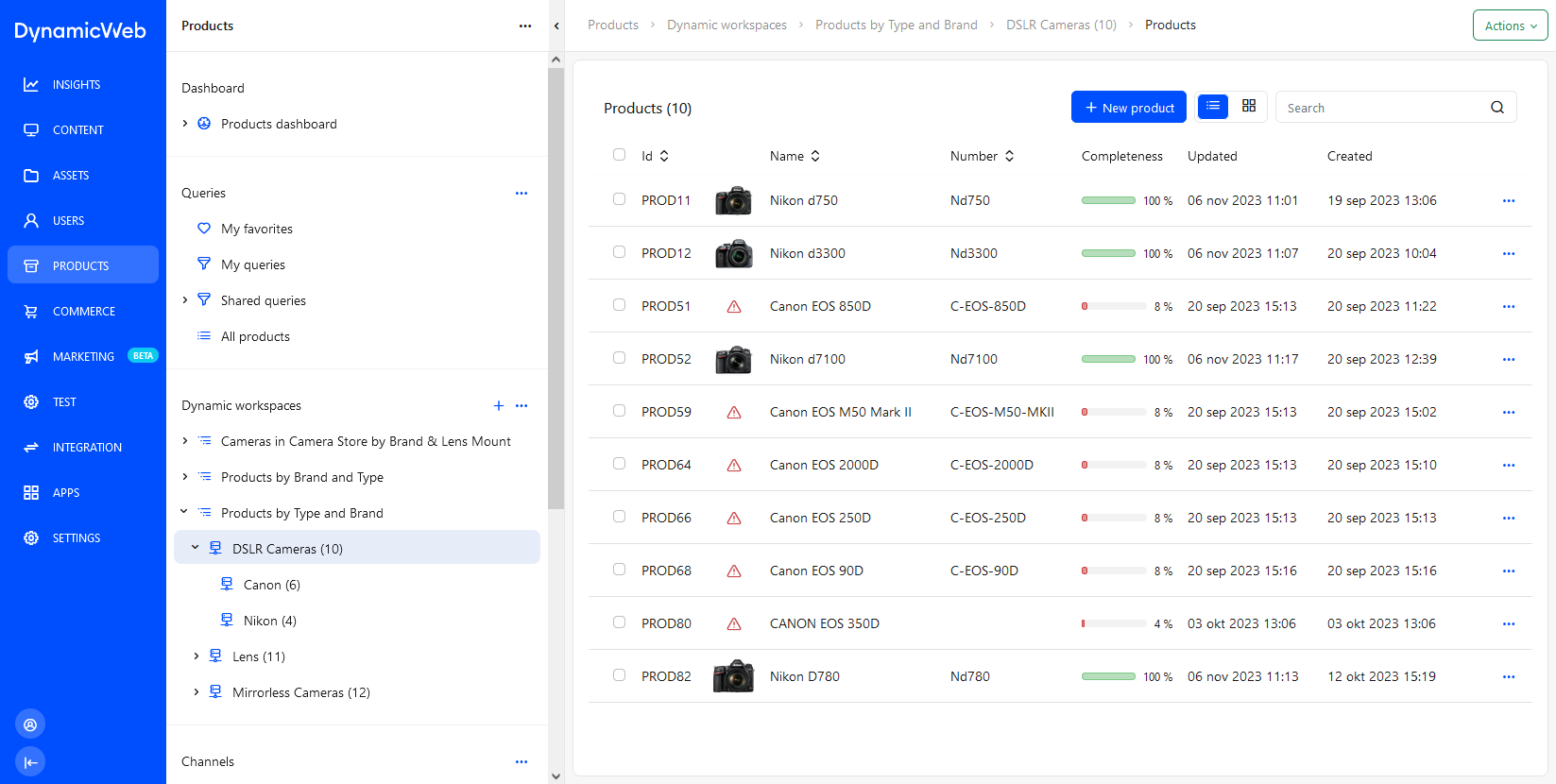Viewport: 1556px width, 784px height.
Task: Expand the Shared queries node
Action: tap(185, 300)
